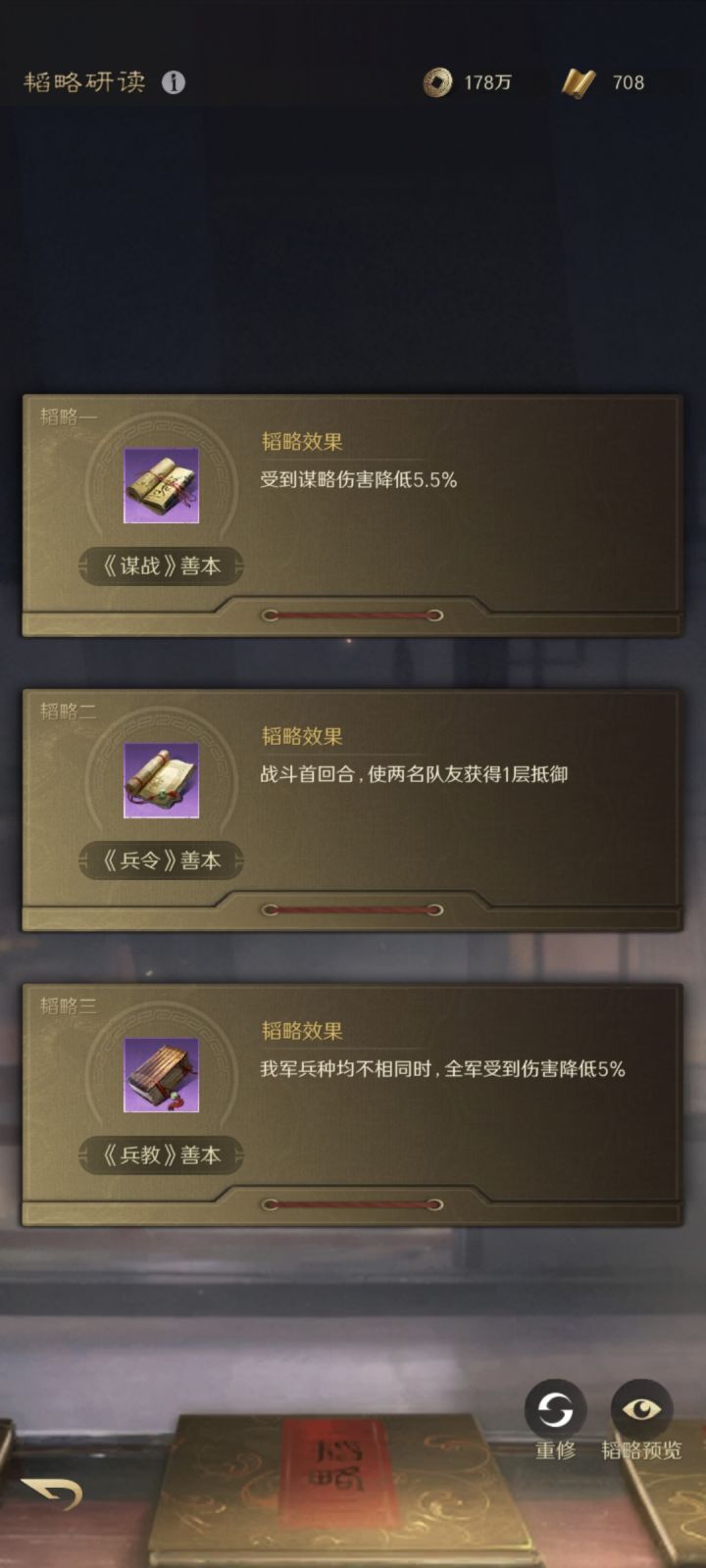Screen dimensions: 706x1568
Task: Click the red bar under 韬略三
Action: pyautogui.click(x=352, y=1204)
